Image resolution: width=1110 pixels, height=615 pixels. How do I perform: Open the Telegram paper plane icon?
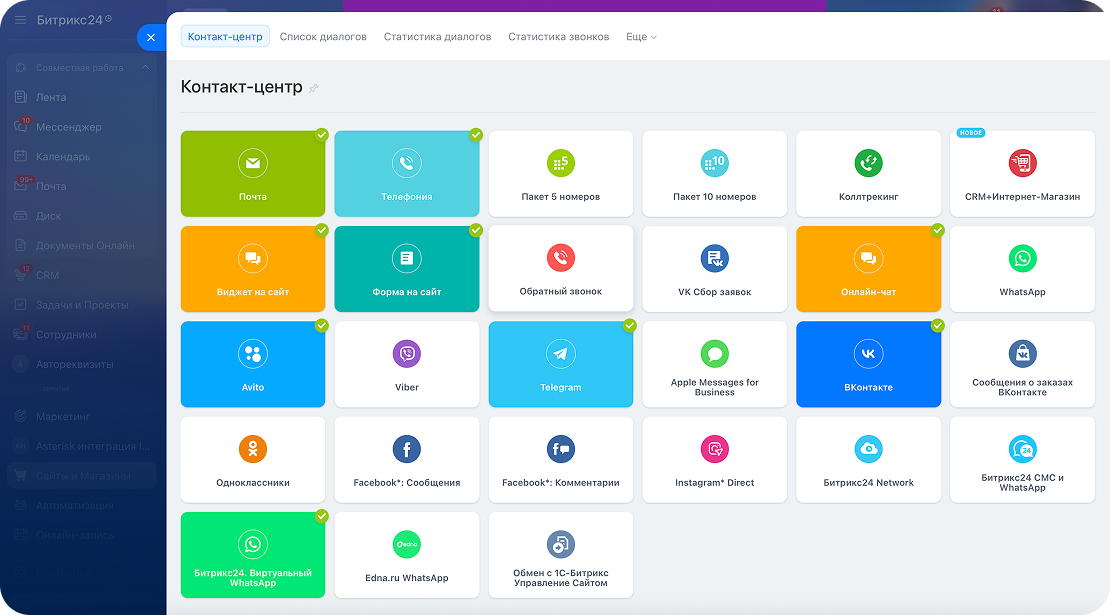point(561,354)
